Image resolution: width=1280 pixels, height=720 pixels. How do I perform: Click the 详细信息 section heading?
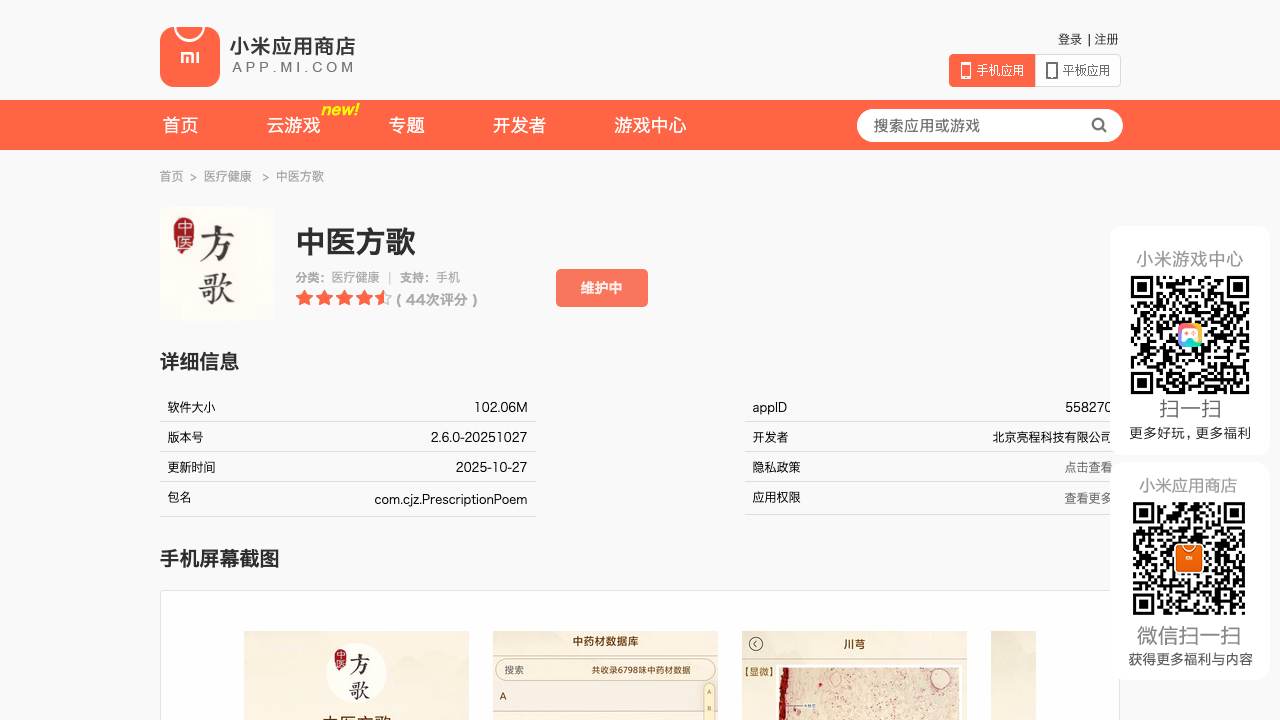tap(200, 362)
